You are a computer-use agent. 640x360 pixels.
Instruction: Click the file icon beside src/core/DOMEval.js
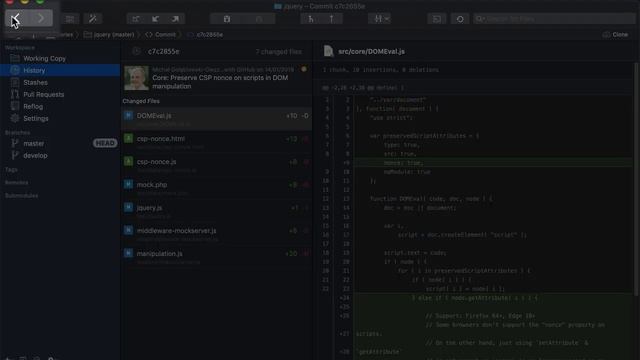(329, 51)
